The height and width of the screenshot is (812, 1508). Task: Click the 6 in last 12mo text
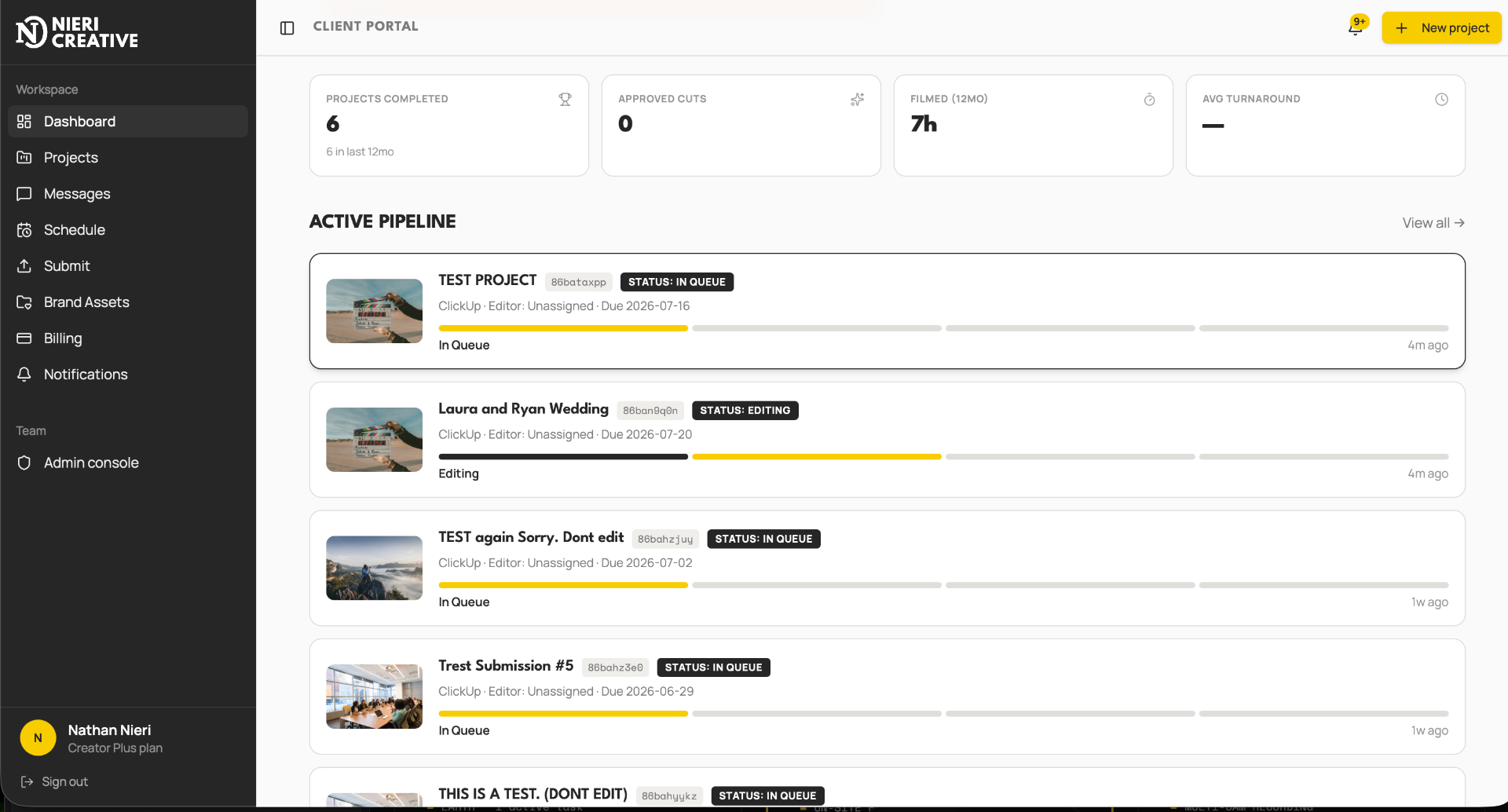tap(360, 152)
